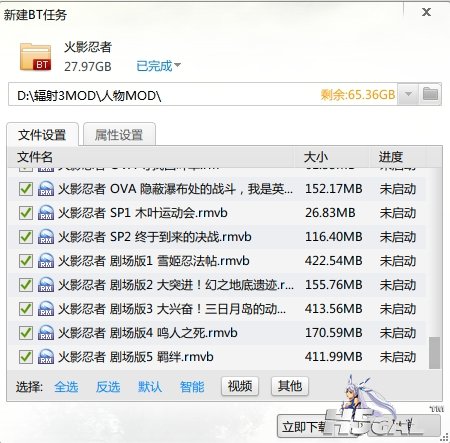Click size value 422.54MB
The height and width of the screenshot is (443, 450).
click(334, 261)
